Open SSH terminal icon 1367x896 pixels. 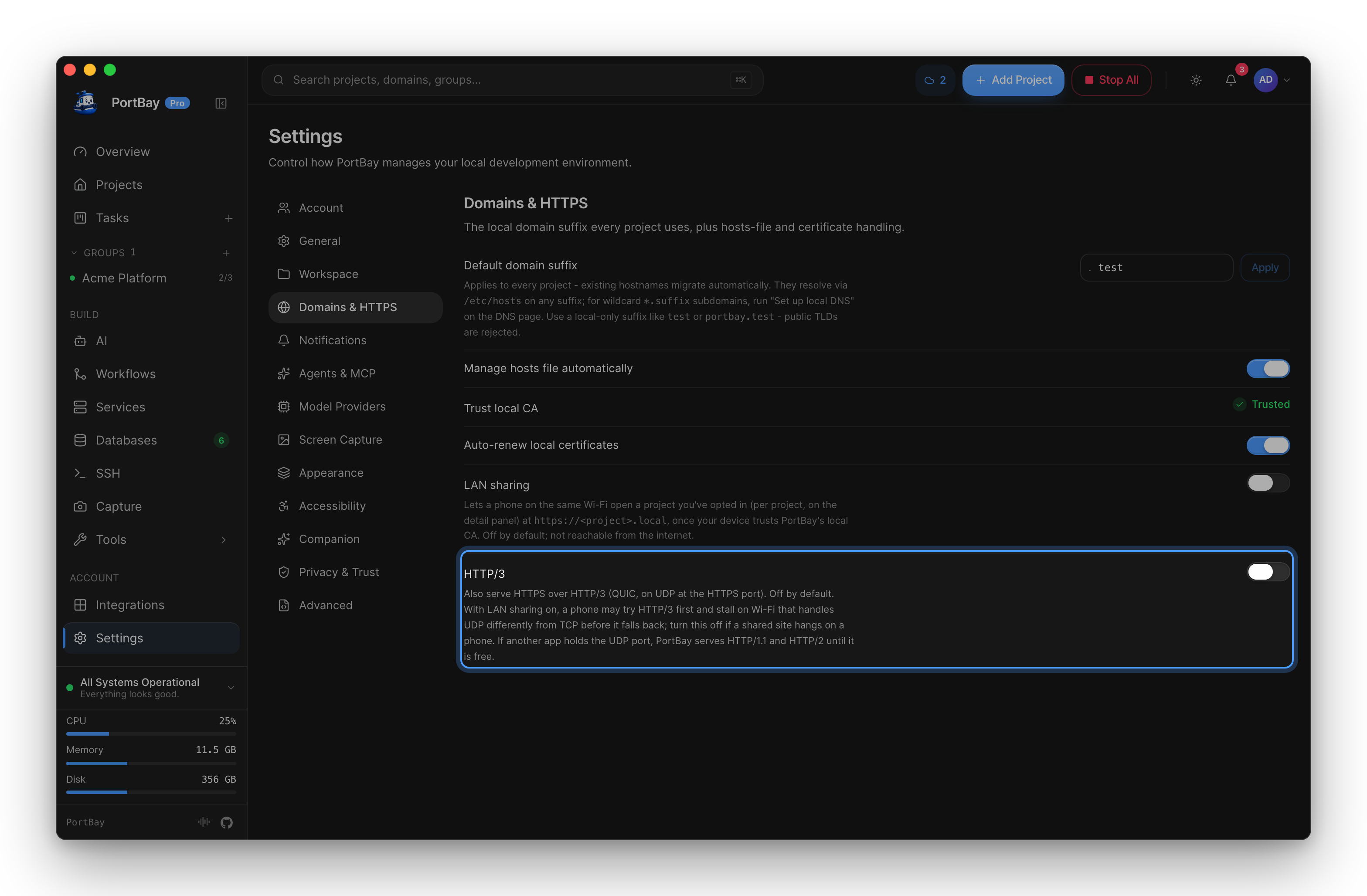[x=80, y=473]
